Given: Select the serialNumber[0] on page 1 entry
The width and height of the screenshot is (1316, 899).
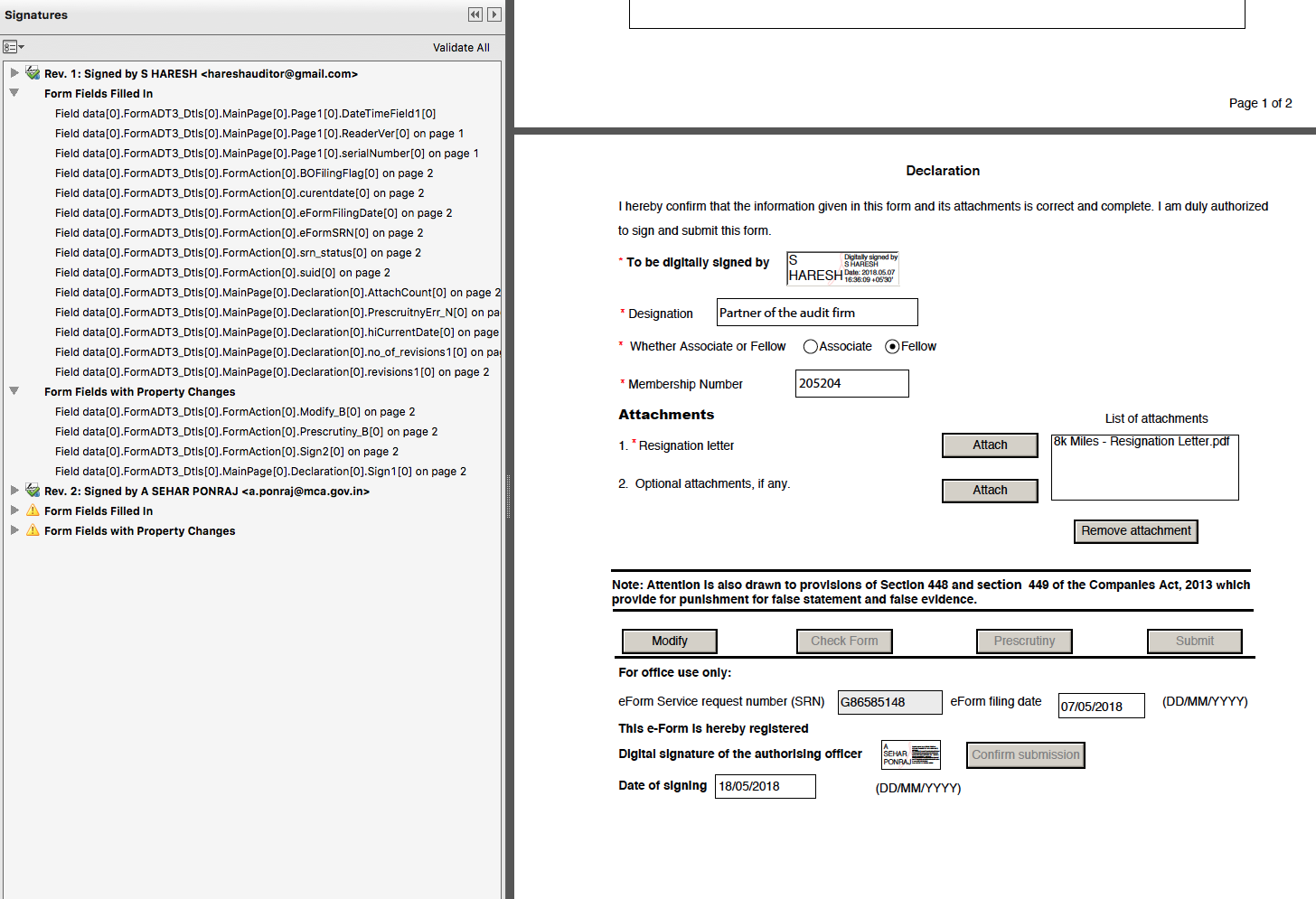Looking at the screenshot, I should pos(267,154).
